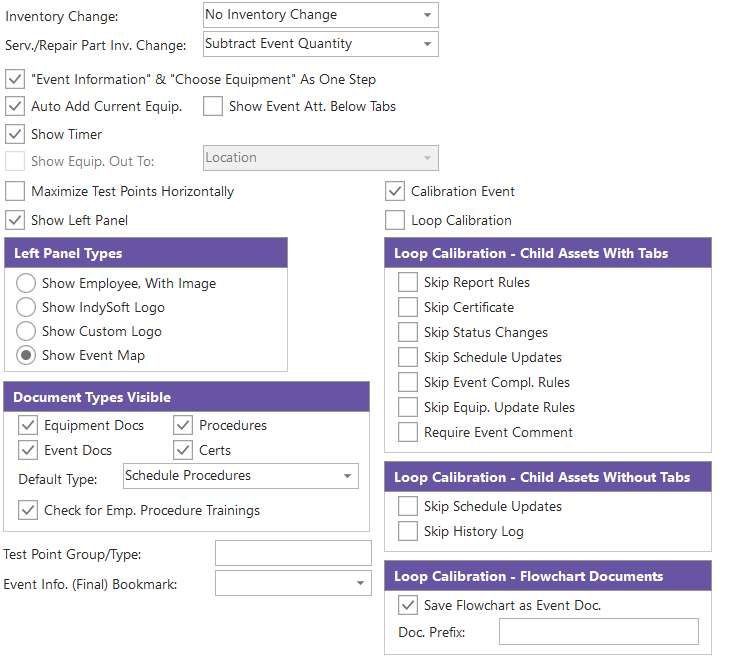Enable Show Event Att. Below Tabs
Image resolution: width=729 pixels, height=667 pixels.
(x=213, y=106)
